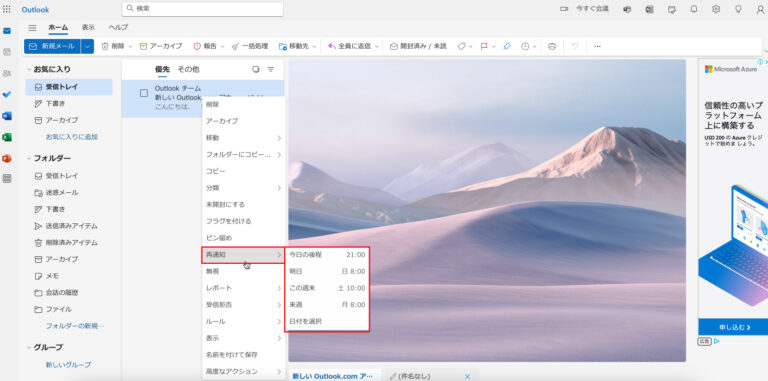Image resolution: width=768 pixels, height=381 pixels.
Task: Click the アーカイブ toolbar button
Action: point(161,46)
